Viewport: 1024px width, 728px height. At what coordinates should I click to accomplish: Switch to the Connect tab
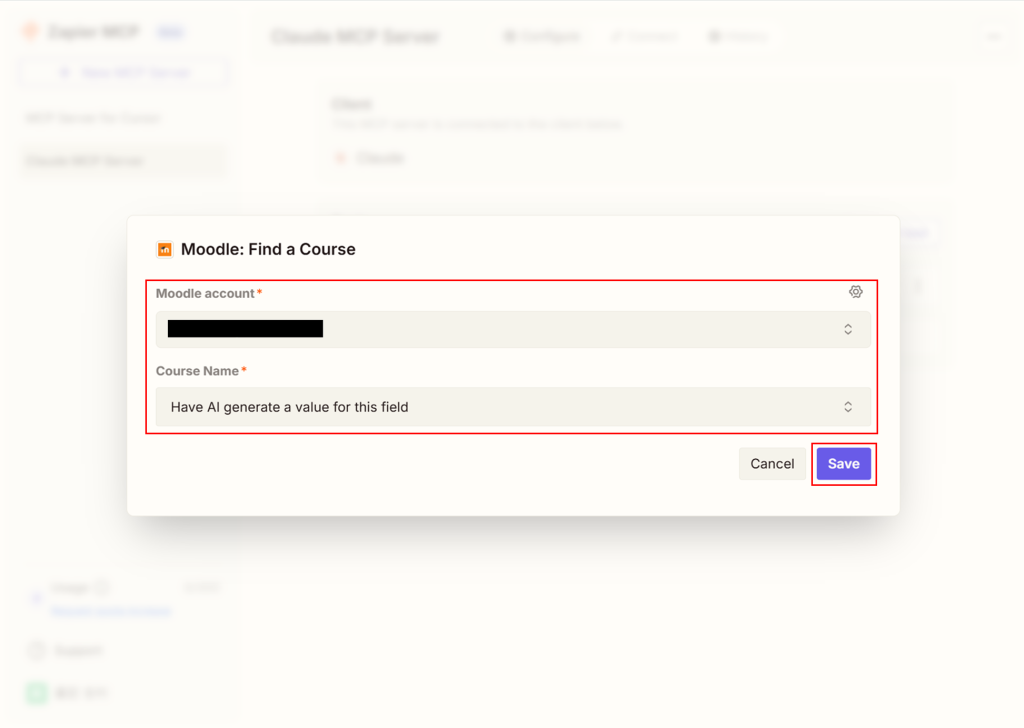(x=643, y=37)
